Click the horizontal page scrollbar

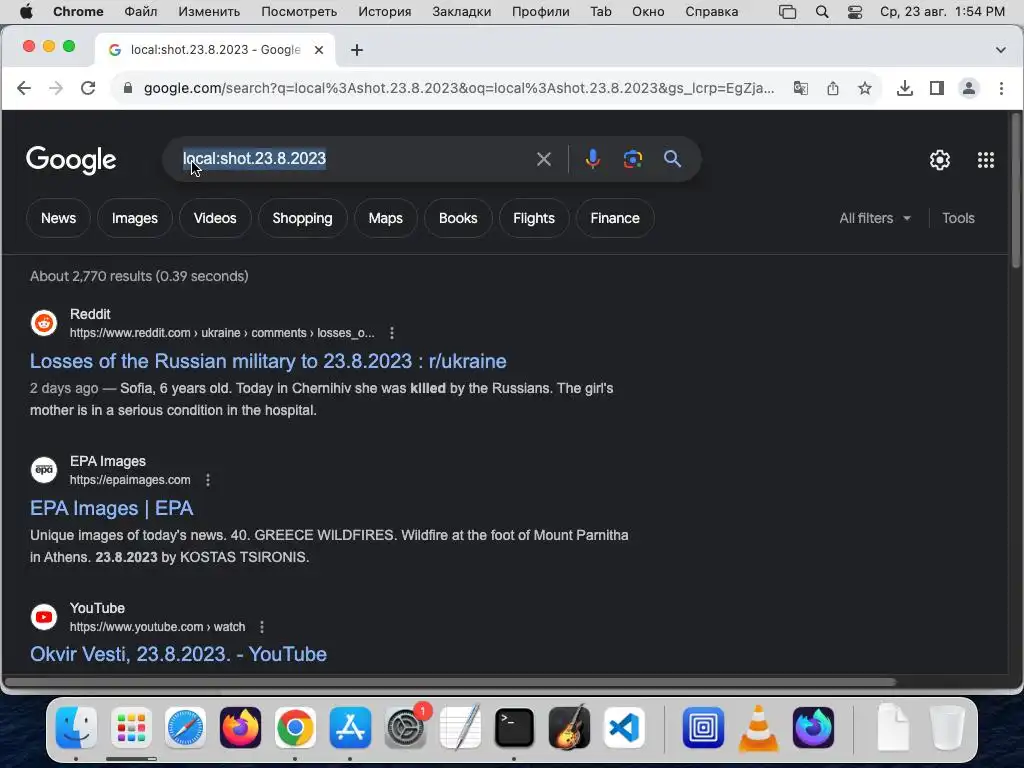coord(451,682)
